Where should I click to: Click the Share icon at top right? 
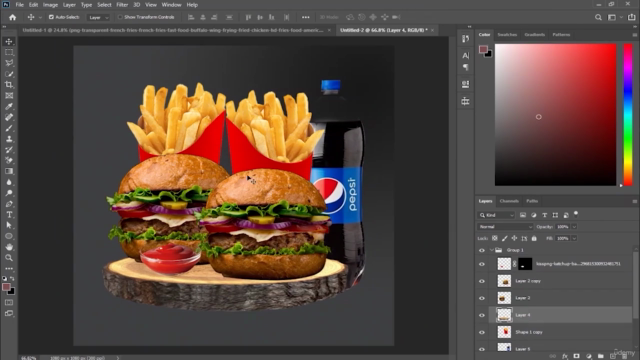[x=631, y=17]
